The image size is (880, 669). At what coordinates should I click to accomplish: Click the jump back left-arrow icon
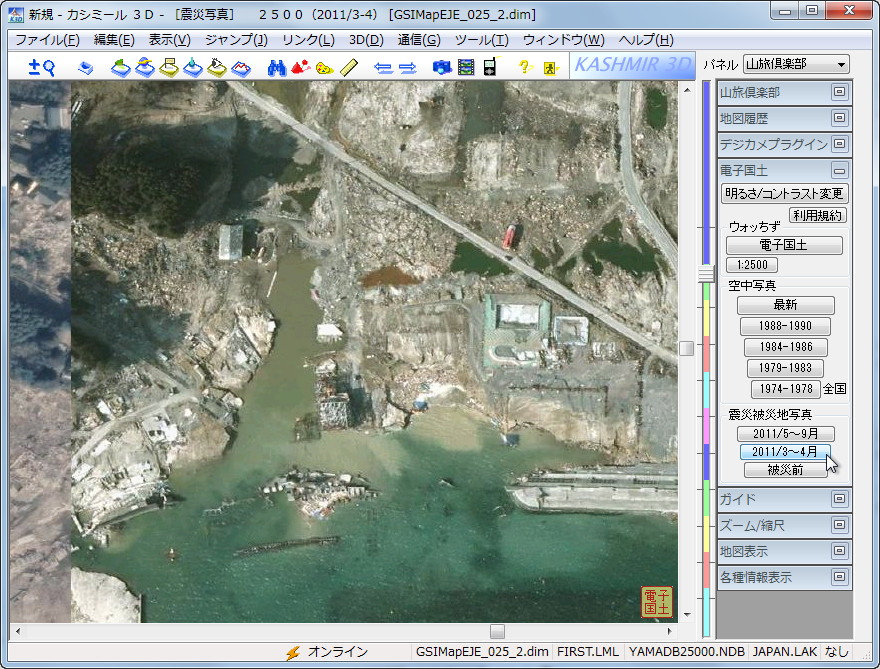[384, 66]
